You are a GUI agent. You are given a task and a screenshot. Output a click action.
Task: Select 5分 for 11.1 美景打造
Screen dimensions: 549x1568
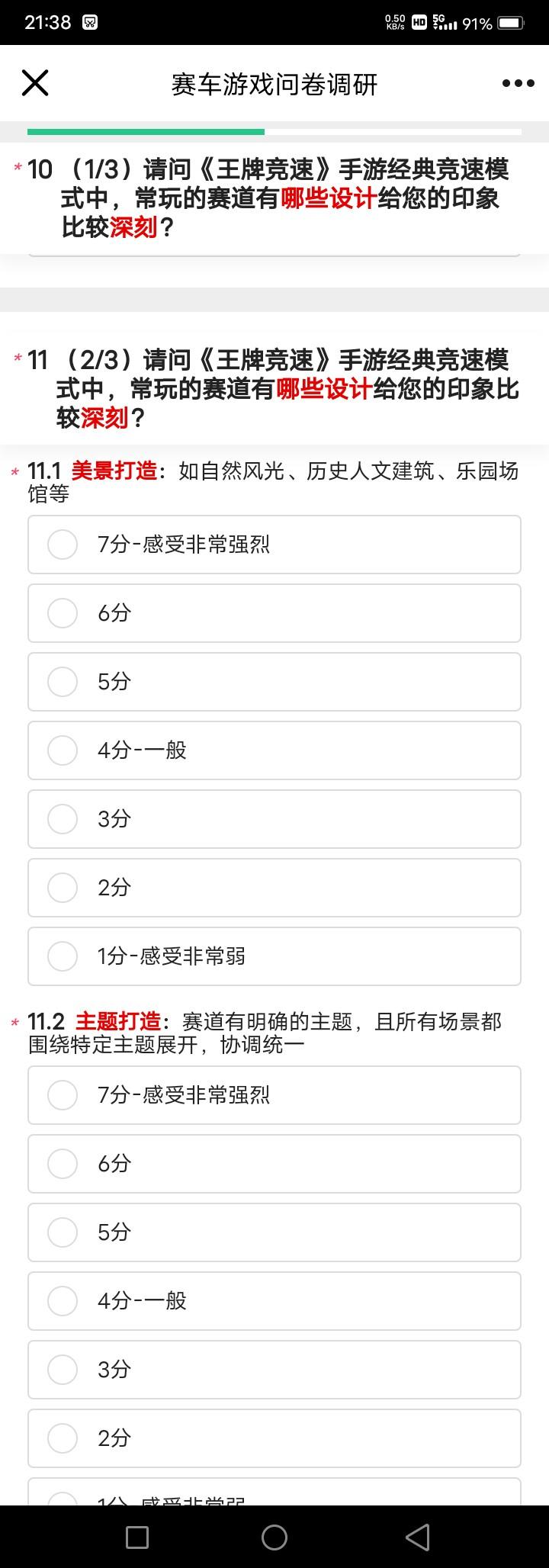(x=274, y=682)
